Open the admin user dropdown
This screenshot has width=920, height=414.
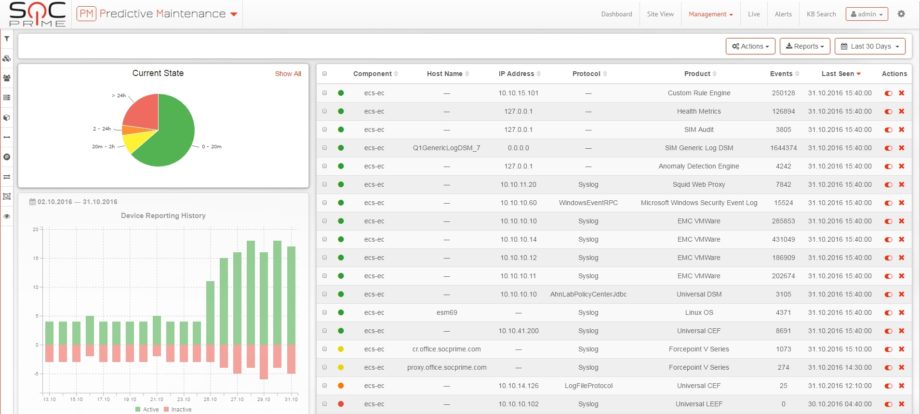coord(867,14)
